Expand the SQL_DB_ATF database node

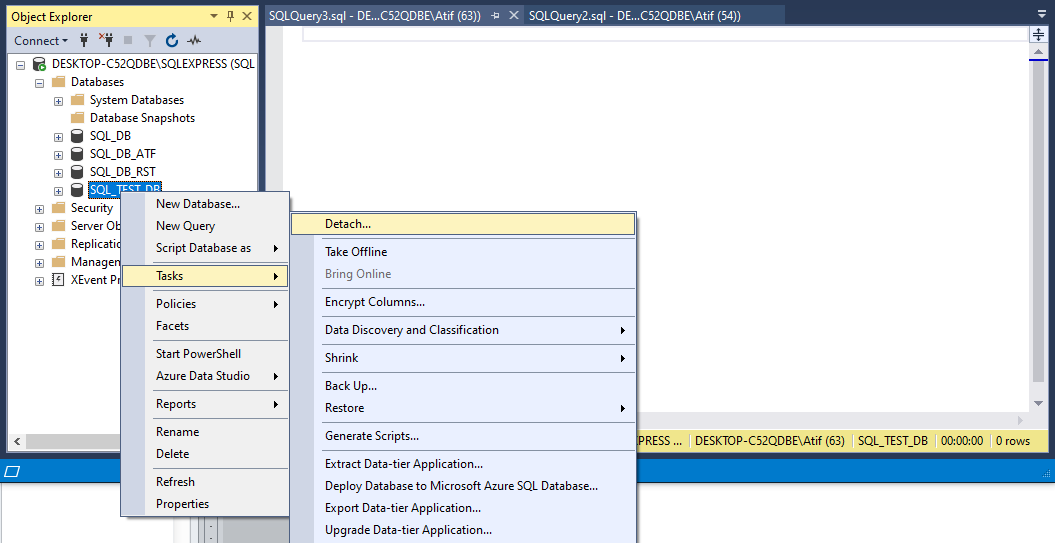click(x=59, y=155)
